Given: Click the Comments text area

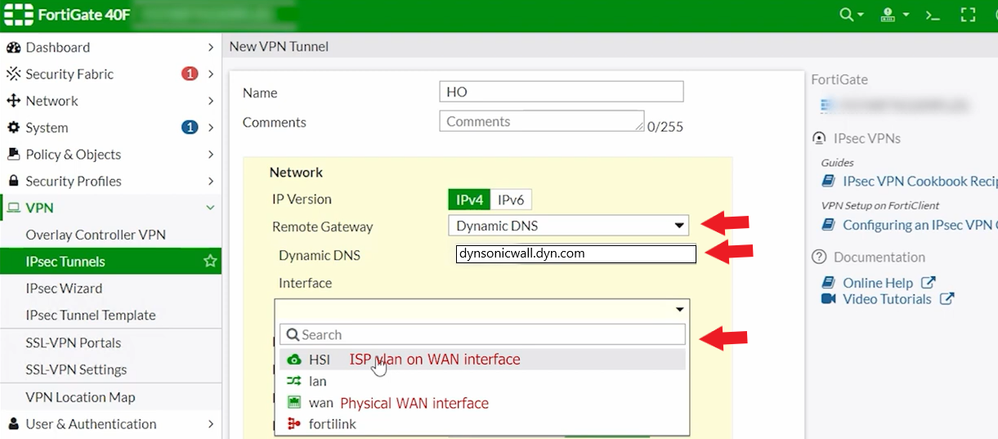Looking at the screenshot, I should pyautogui.click(x=542, y=121).
